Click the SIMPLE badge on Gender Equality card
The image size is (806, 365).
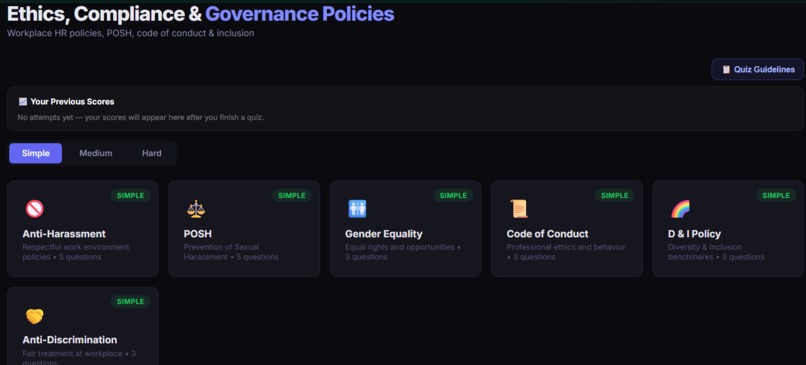[x=453, y=195]
